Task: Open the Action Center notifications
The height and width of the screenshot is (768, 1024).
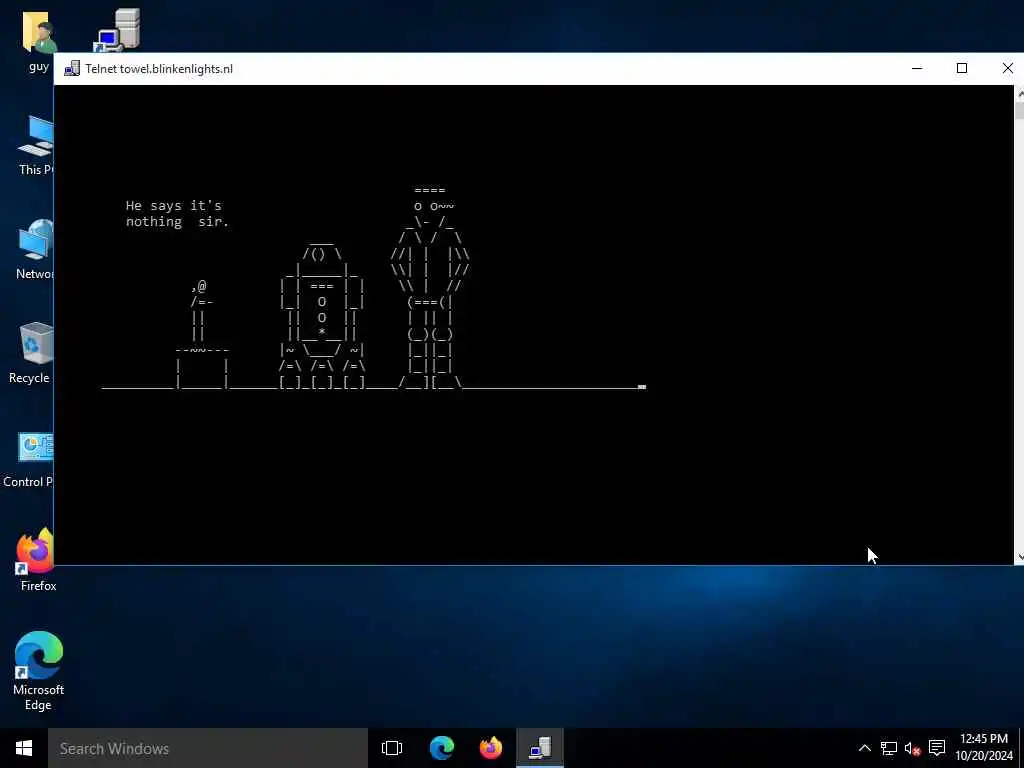Action: click(x=937, y=748)
